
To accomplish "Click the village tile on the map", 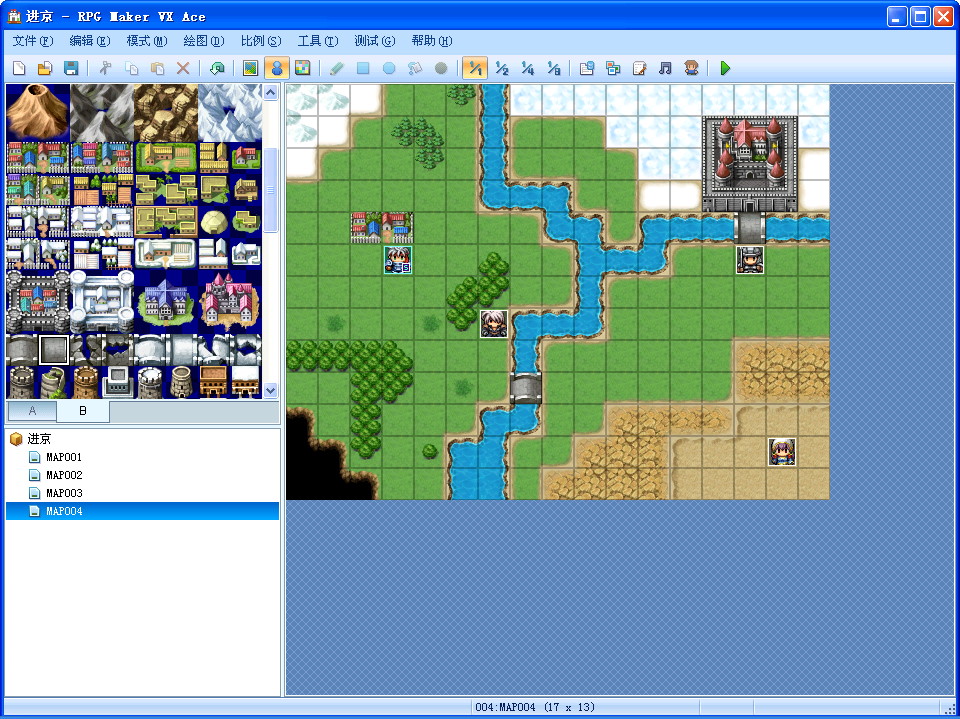I will pos(382,228).
